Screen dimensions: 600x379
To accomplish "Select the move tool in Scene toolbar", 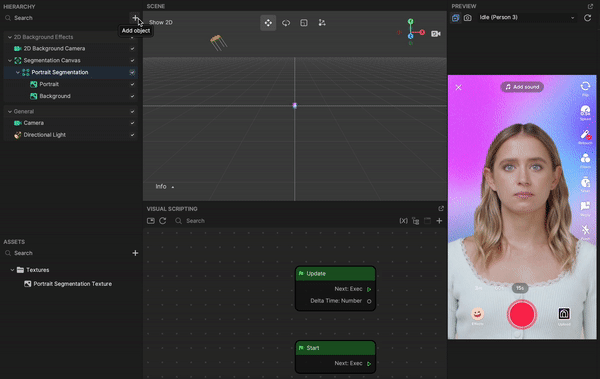I will [268, 23].
